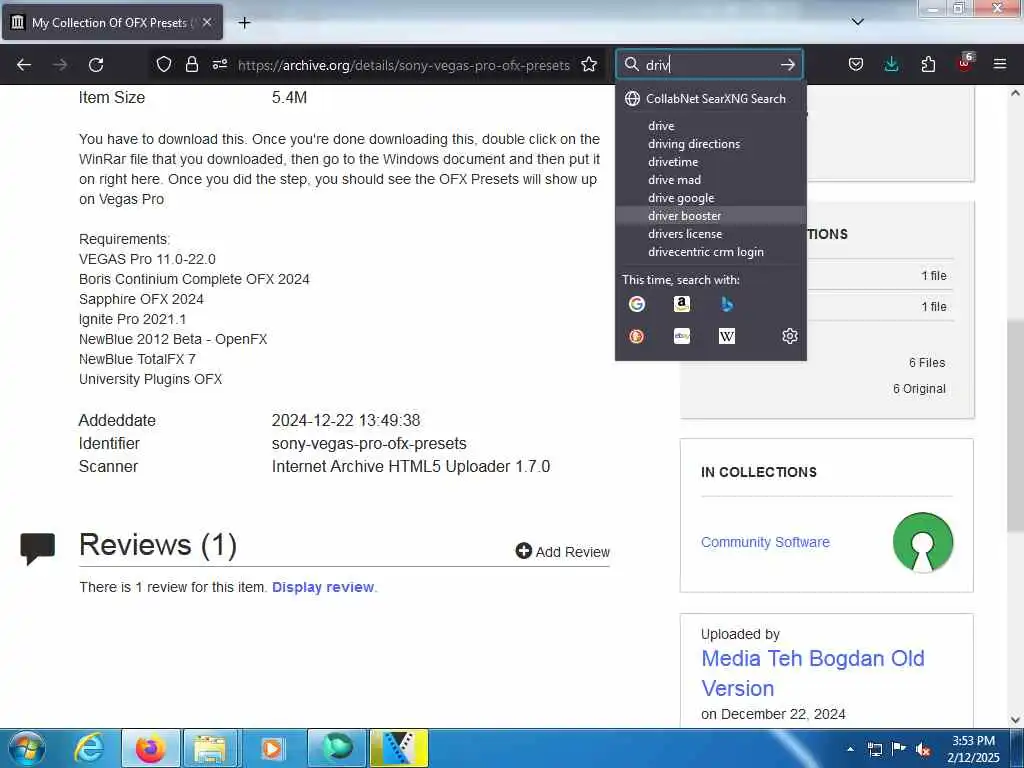Save page to Pocket
The image size is (1024, 768).
tap(856, 65)
